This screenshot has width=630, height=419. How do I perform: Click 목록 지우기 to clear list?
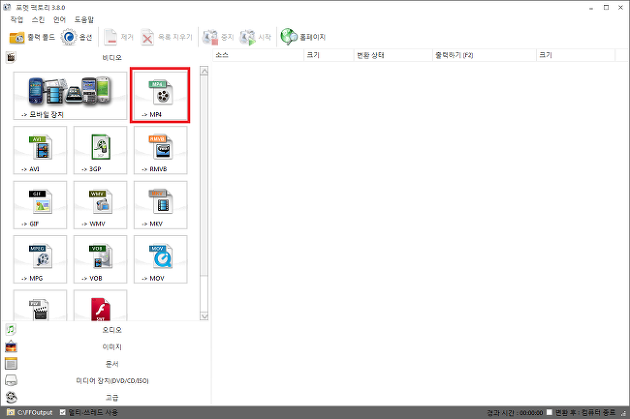click(x=167, y=37)
